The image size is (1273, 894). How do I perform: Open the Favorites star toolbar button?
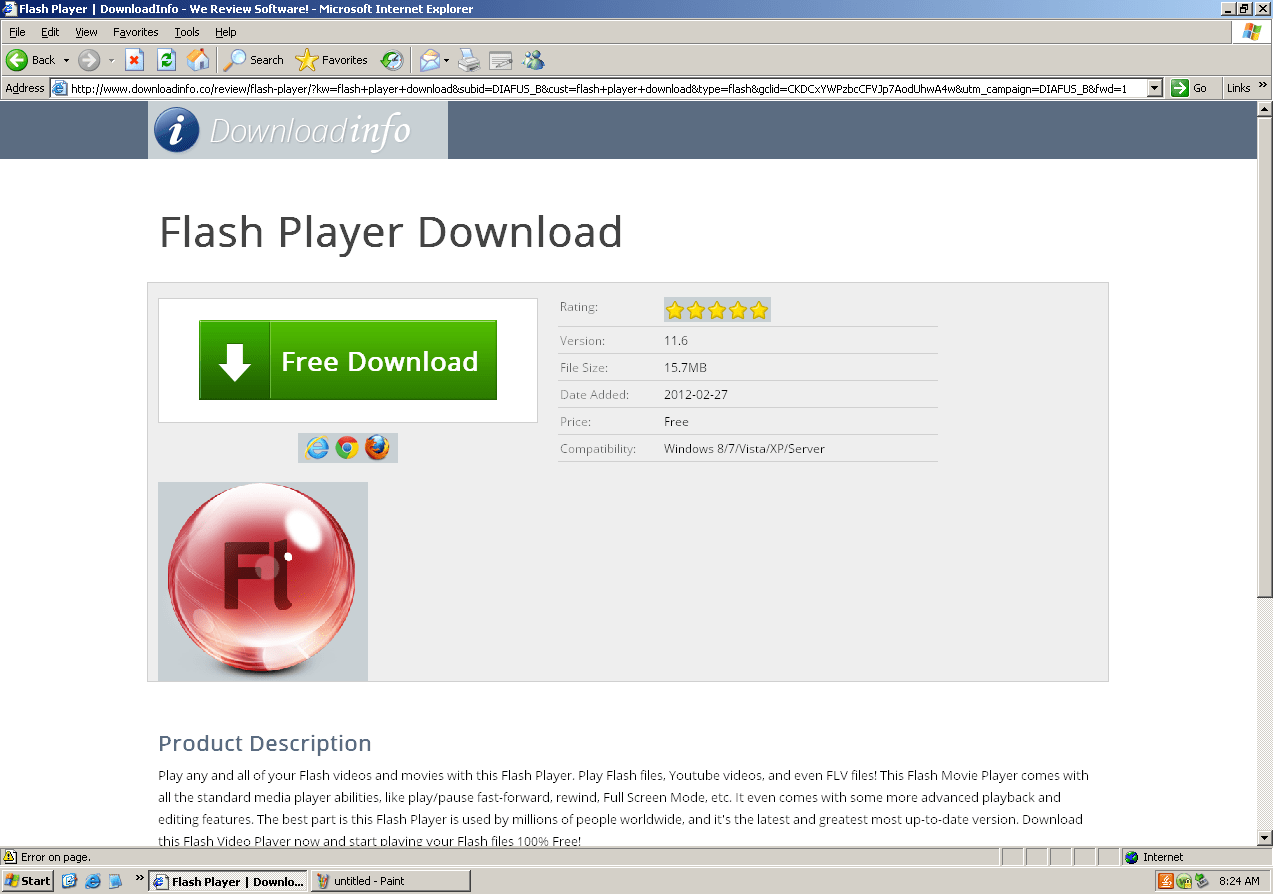(x=332, y=60)
